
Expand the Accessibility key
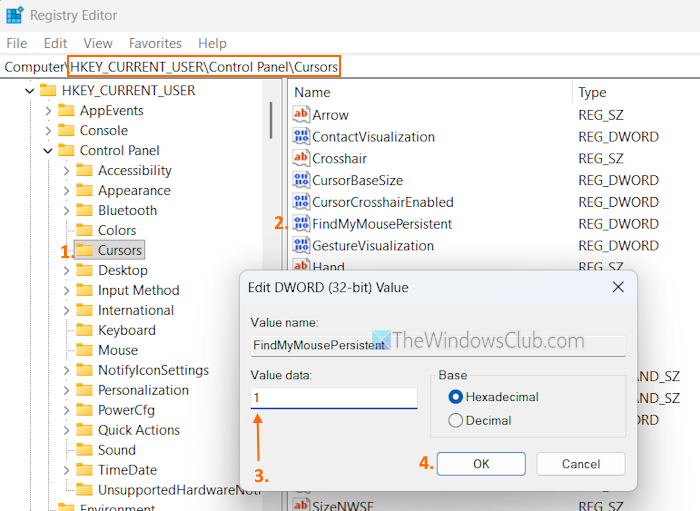(67, 170)
